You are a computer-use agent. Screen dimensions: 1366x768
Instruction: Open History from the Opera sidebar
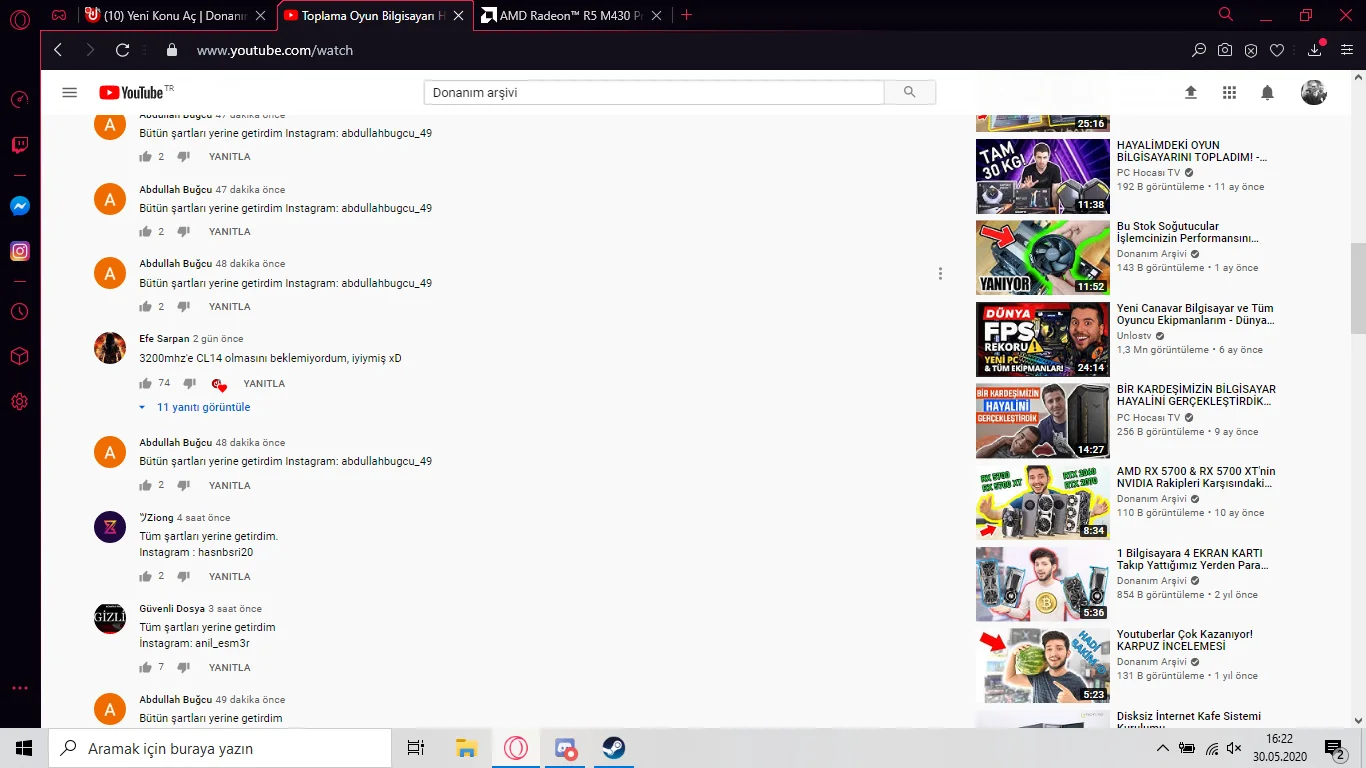[20, 311]
